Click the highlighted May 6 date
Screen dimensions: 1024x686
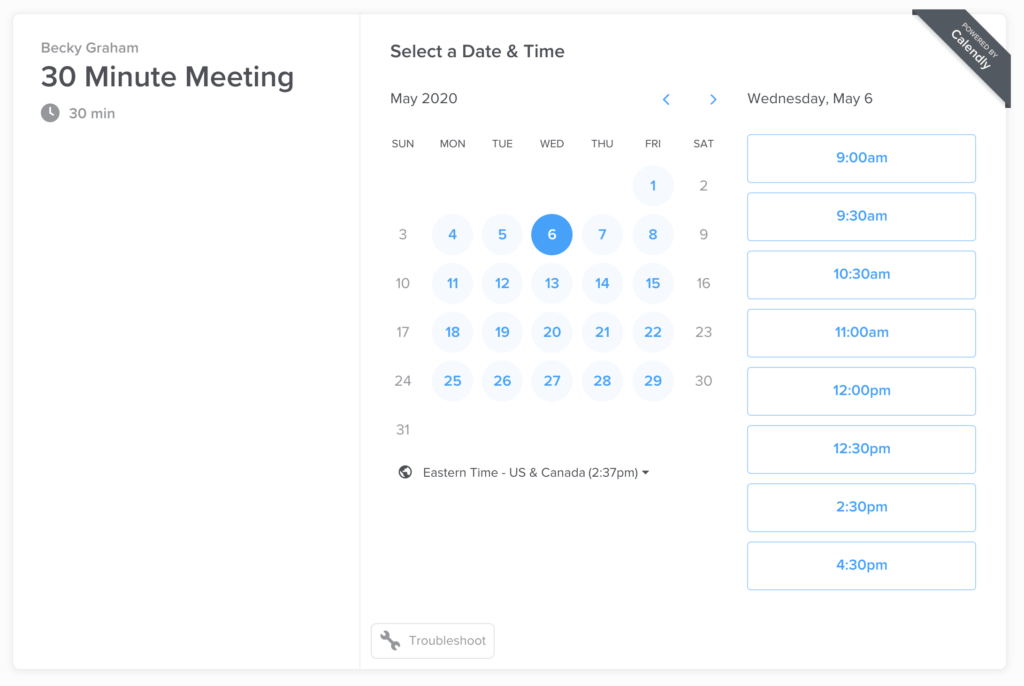click(552, 235)
